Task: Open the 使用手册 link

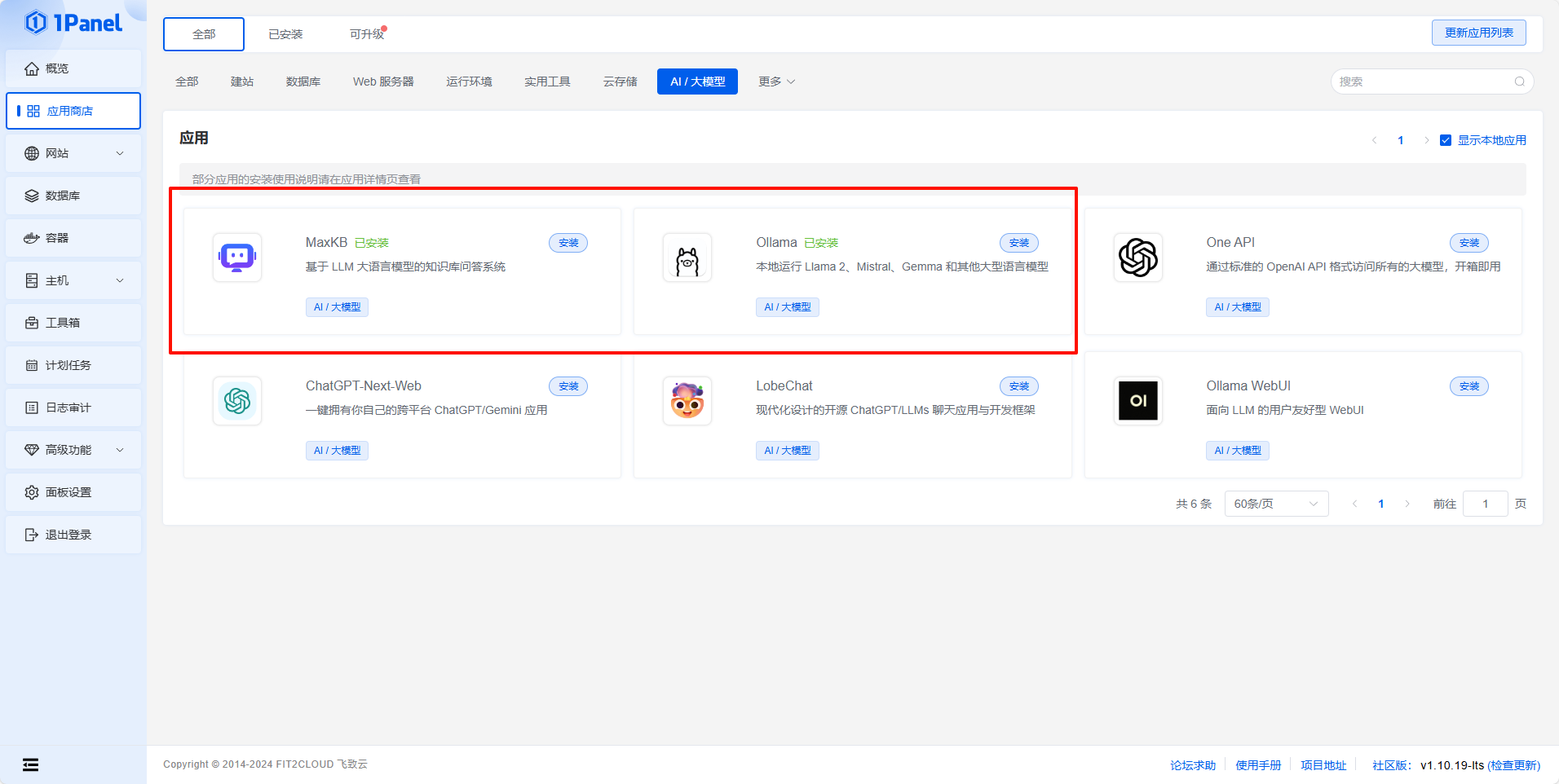Action: [1258, 765]
